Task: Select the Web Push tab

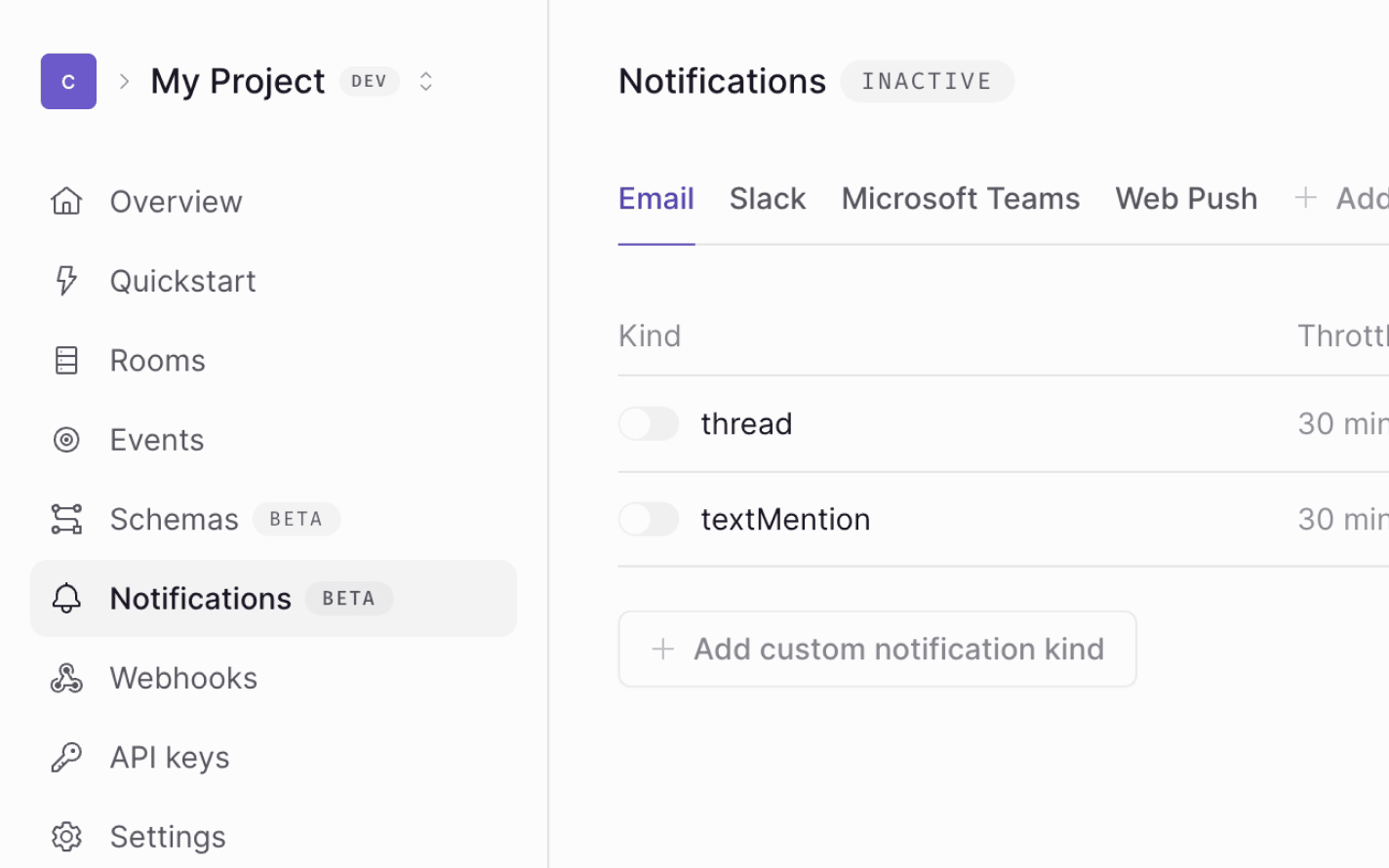Action: click(x=1186, y=198)
